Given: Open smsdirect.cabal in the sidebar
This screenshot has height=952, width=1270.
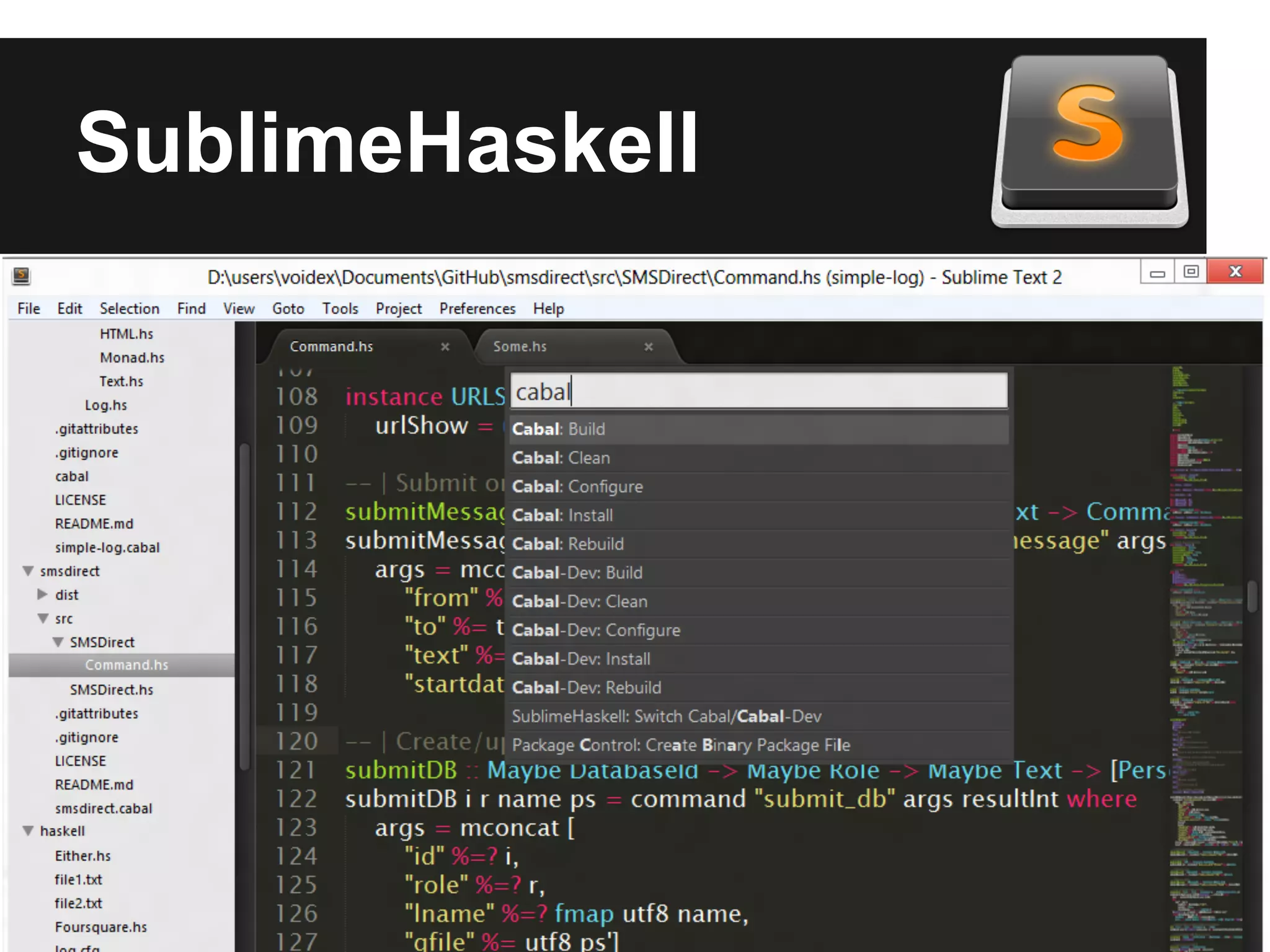Looking at the screenshot, I should coord(104,809).
